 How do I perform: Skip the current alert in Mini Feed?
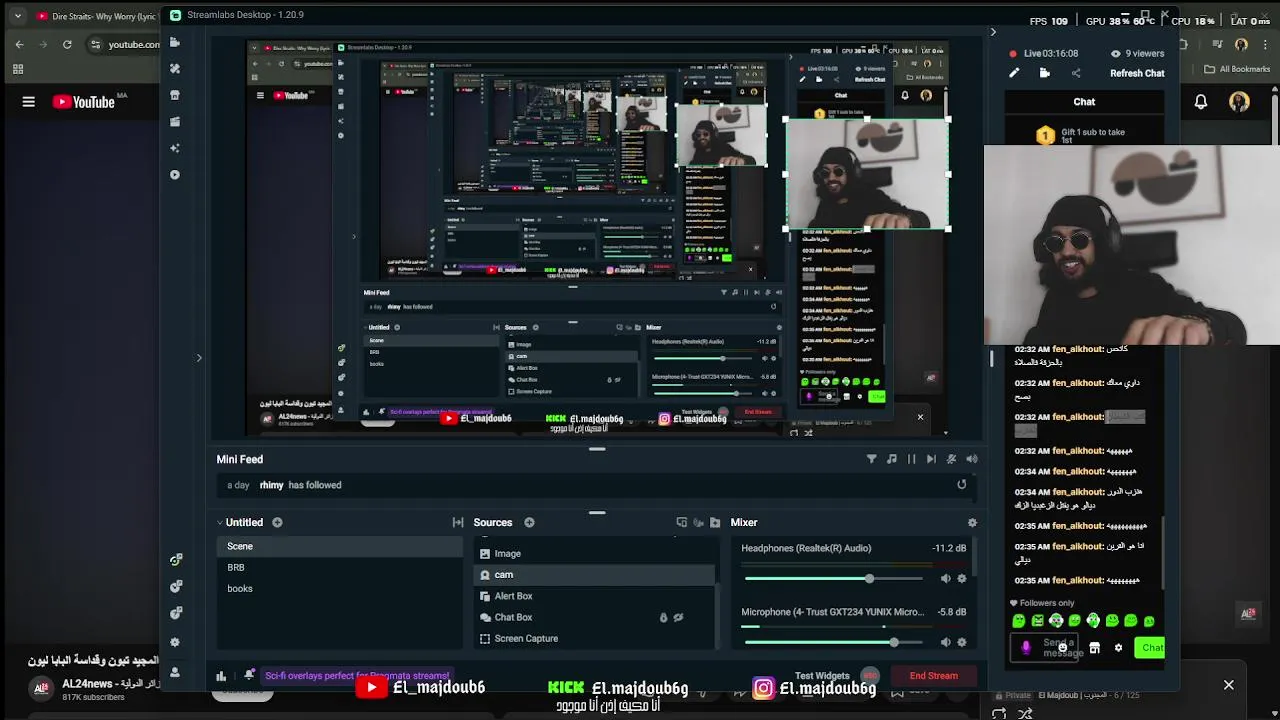(931, 459)
